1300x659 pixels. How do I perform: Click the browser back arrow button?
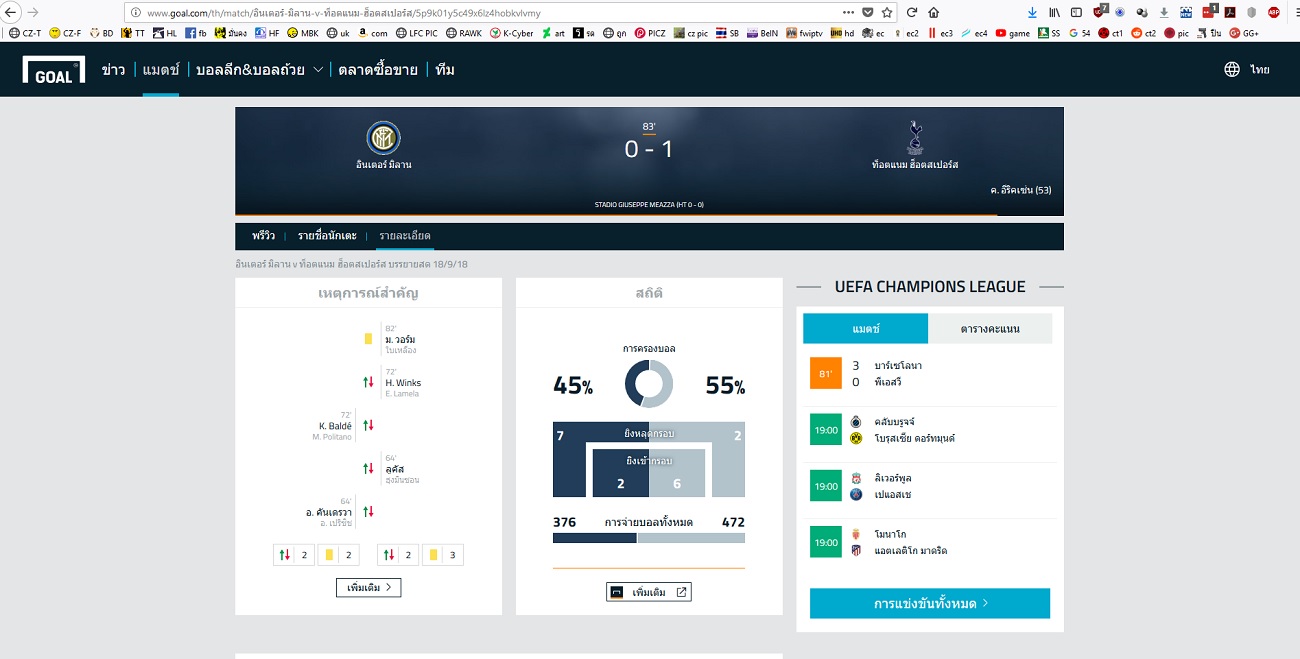tap(11, 12)
